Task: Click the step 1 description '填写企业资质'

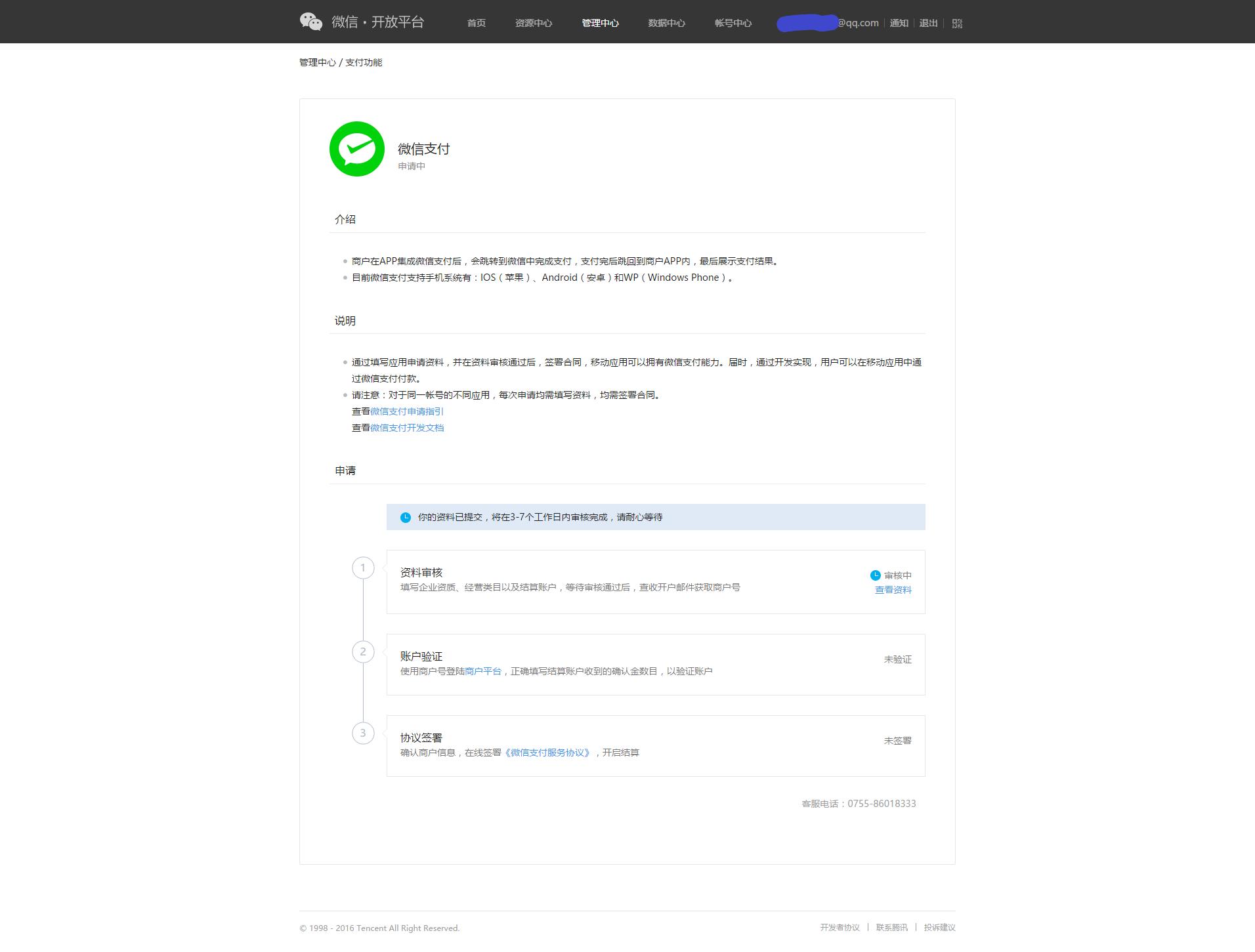Action: pos(570,587)
